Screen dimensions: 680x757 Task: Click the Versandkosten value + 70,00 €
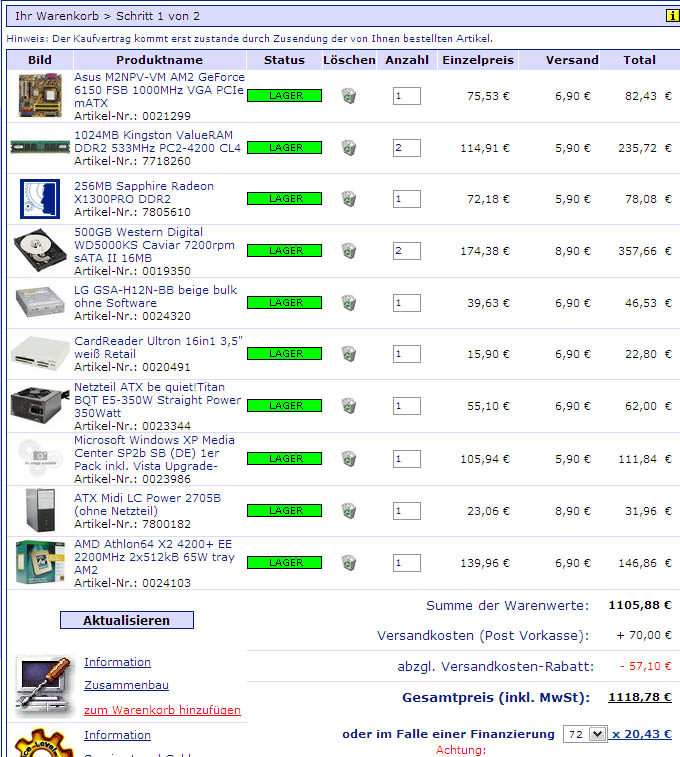644,635
